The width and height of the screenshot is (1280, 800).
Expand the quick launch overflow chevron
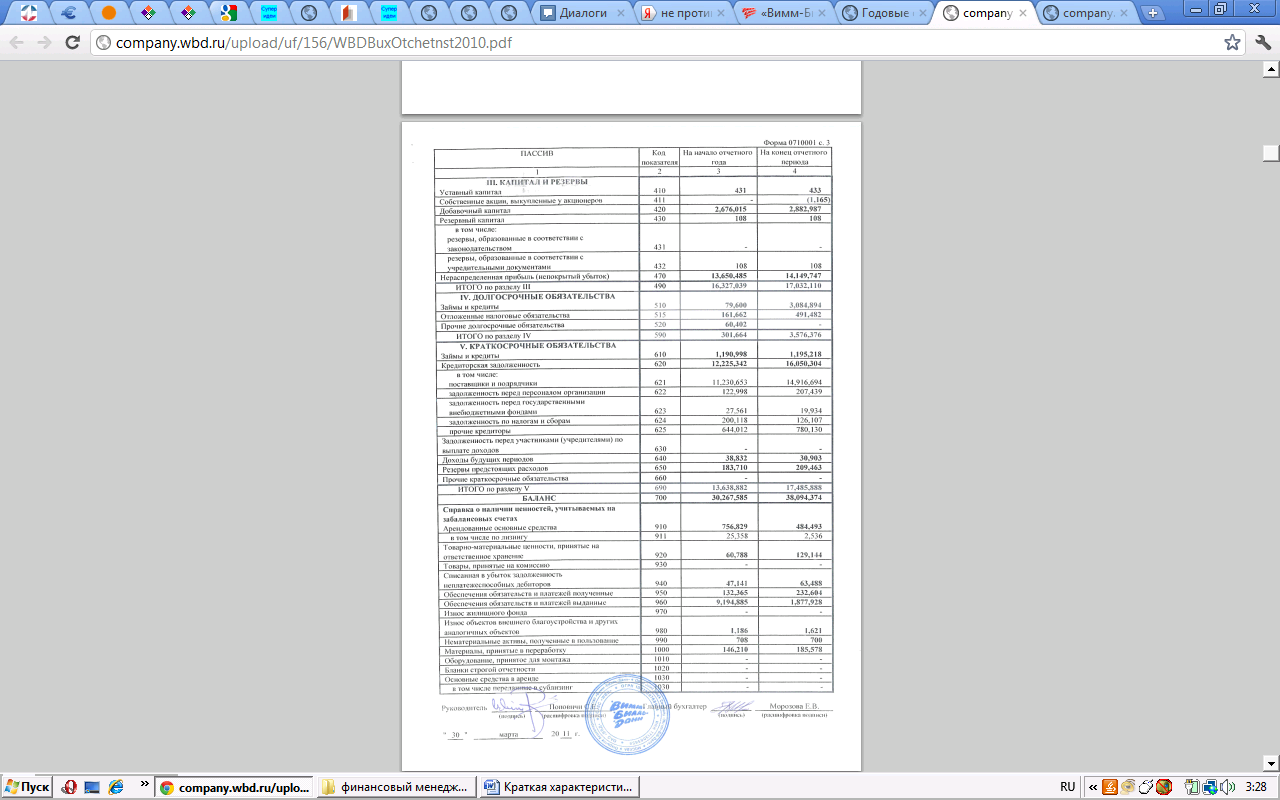(144, 783)
